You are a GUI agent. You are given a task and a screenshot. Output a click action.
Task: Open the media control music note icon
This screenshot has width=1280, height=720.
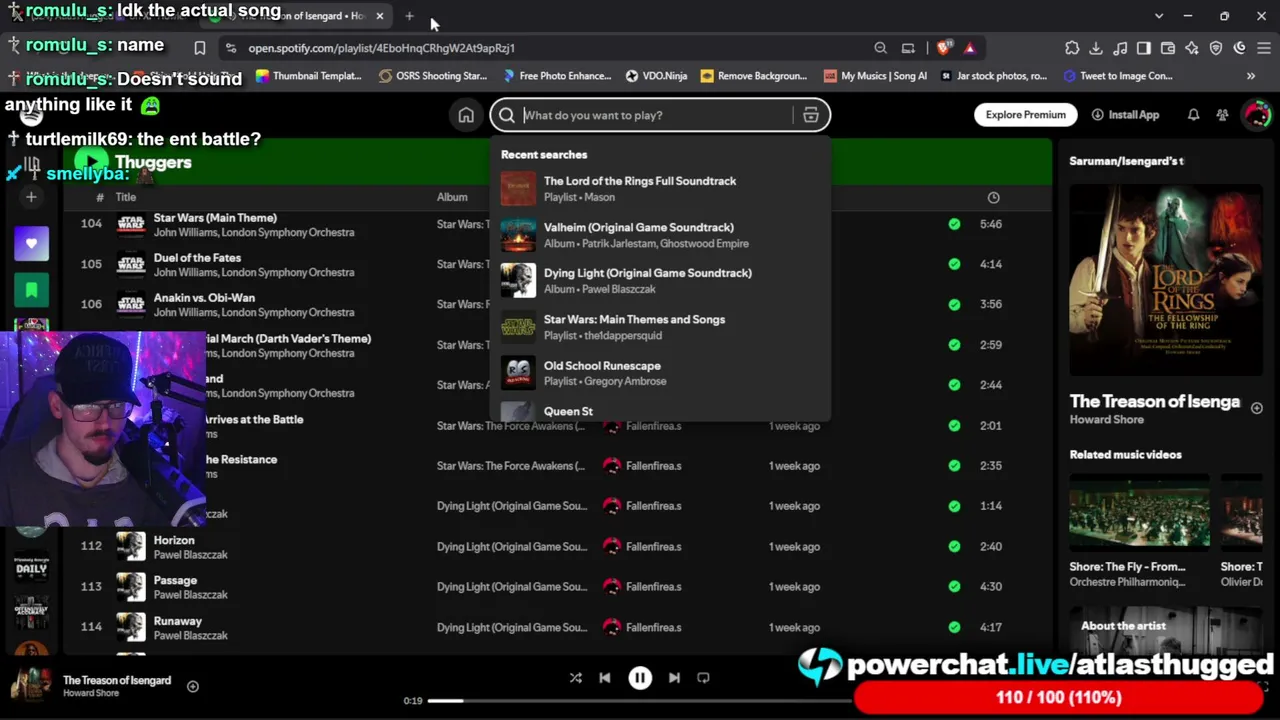[1120, 48]
